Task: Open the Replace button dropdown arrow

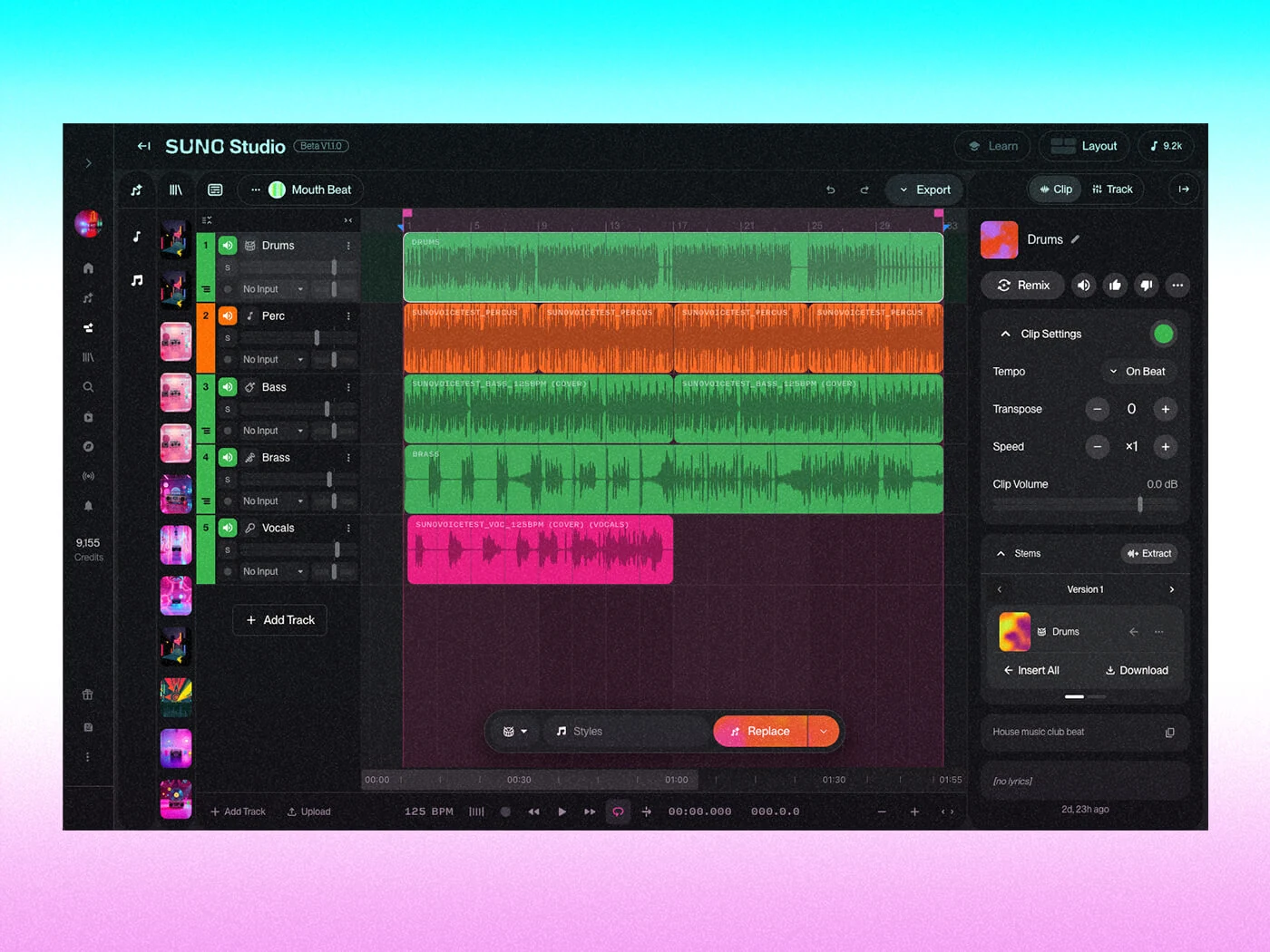Action: click(823, 732)
